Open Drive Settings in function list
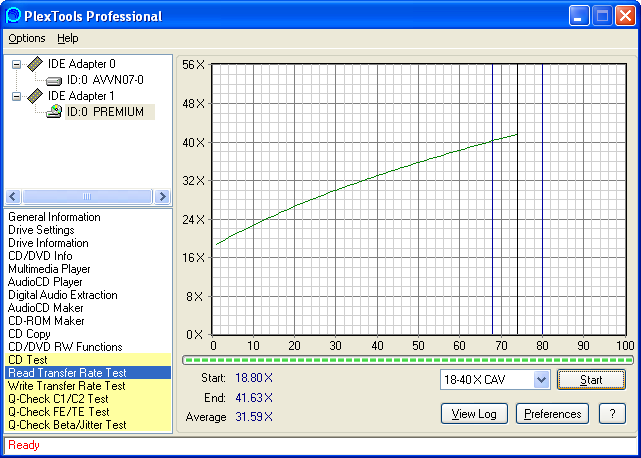This screenshot has height=458, width=641. tap(87, 230)
